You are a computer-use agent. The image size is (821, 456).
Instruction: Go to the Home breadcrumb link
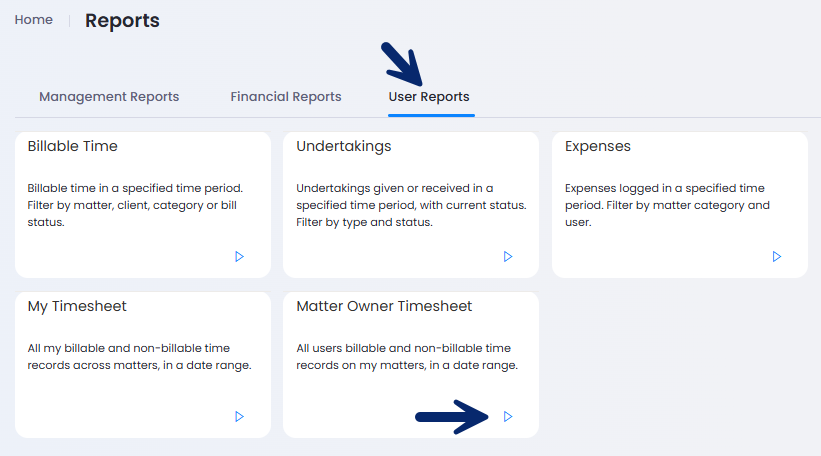[34, 20]
